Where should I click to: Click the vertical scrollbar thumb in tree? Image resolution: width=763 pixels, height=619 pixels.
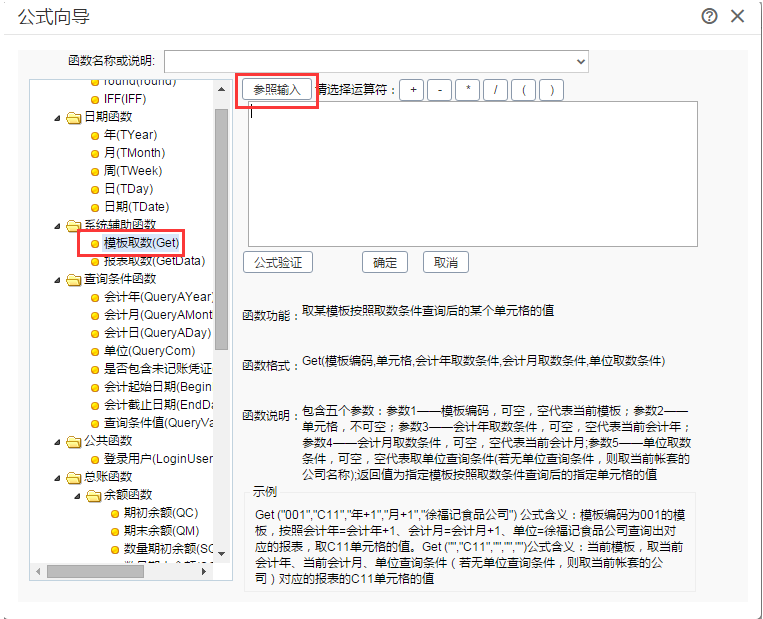pyautogui.click(x=221, y=229)
